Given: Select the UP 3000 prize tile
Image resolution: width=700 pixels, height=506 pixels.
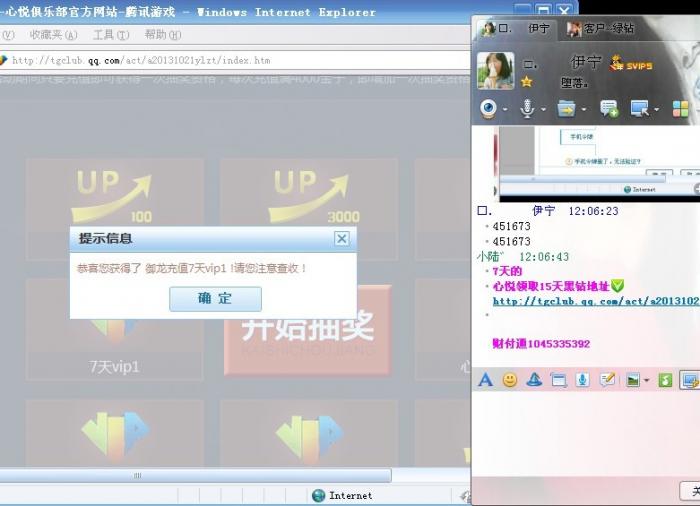Looking at the screenshot, I should click(x=308, y=209).
